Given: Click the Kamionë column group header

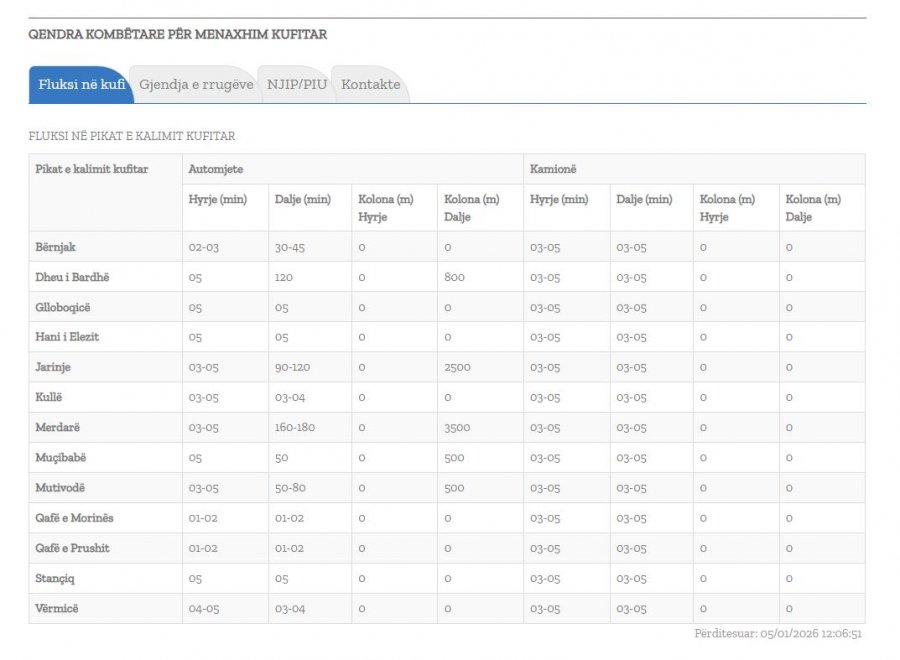Looking at the screenshot, I should (x=552, y=169).
